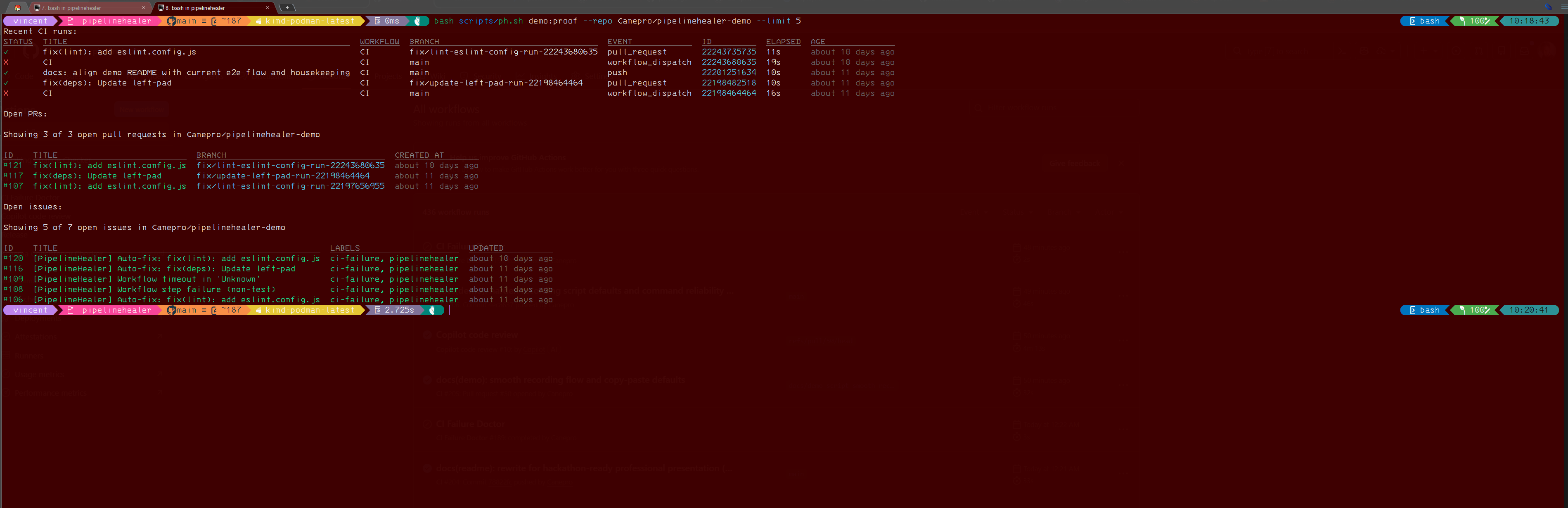The height and width of the screenshot is (508, 1568).
Task: Click the push event cell
Action: pyautogui.click(x=617, y=73)
